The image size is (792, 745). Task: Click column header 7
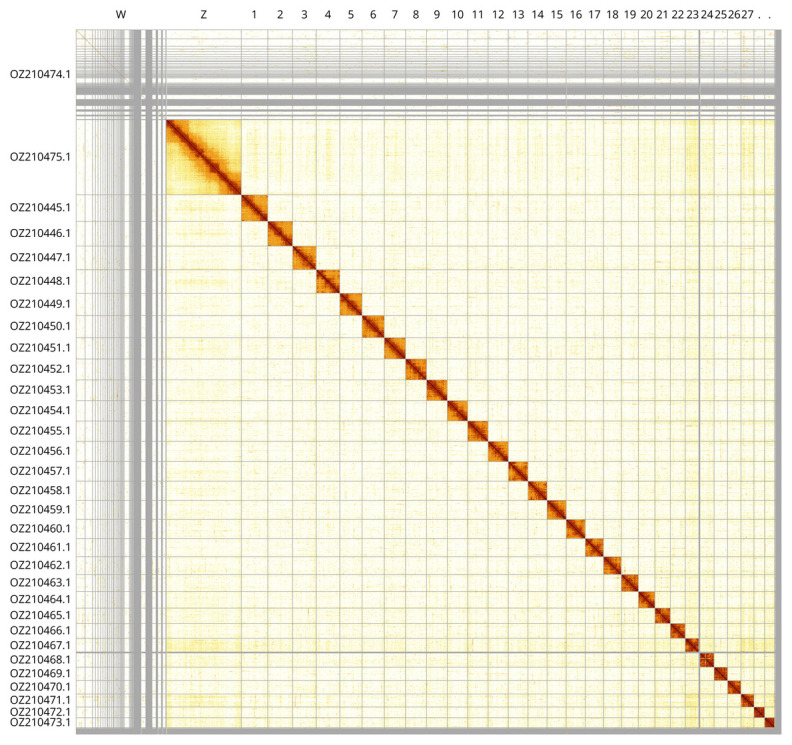pos(394,15)
